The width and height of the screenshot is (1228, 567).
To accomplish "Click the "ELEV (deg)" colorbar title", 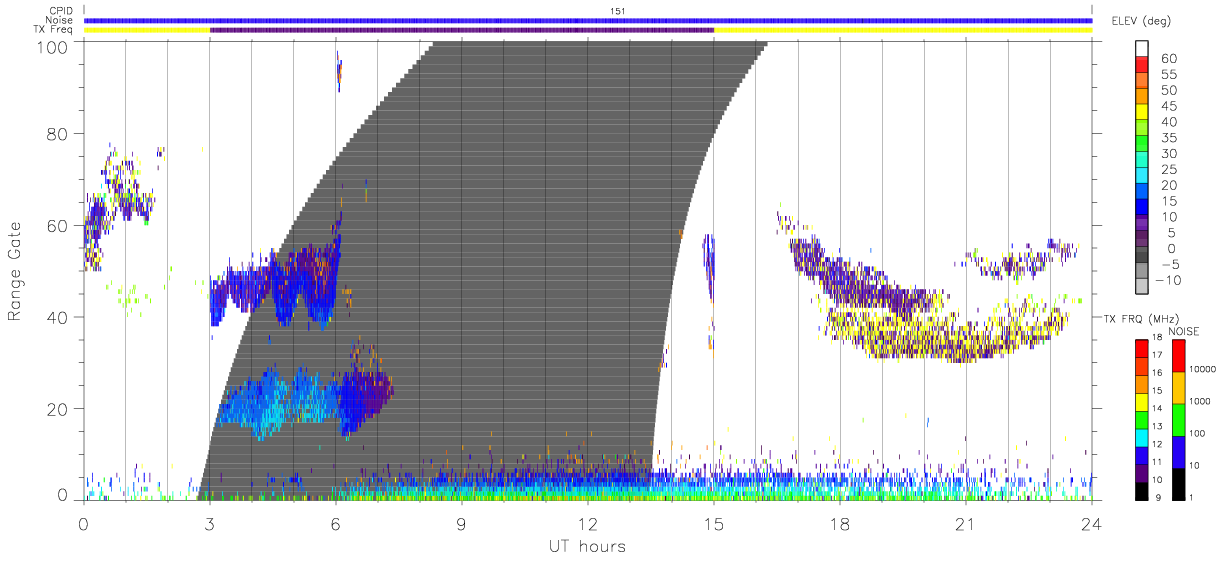I will 1141,21.
